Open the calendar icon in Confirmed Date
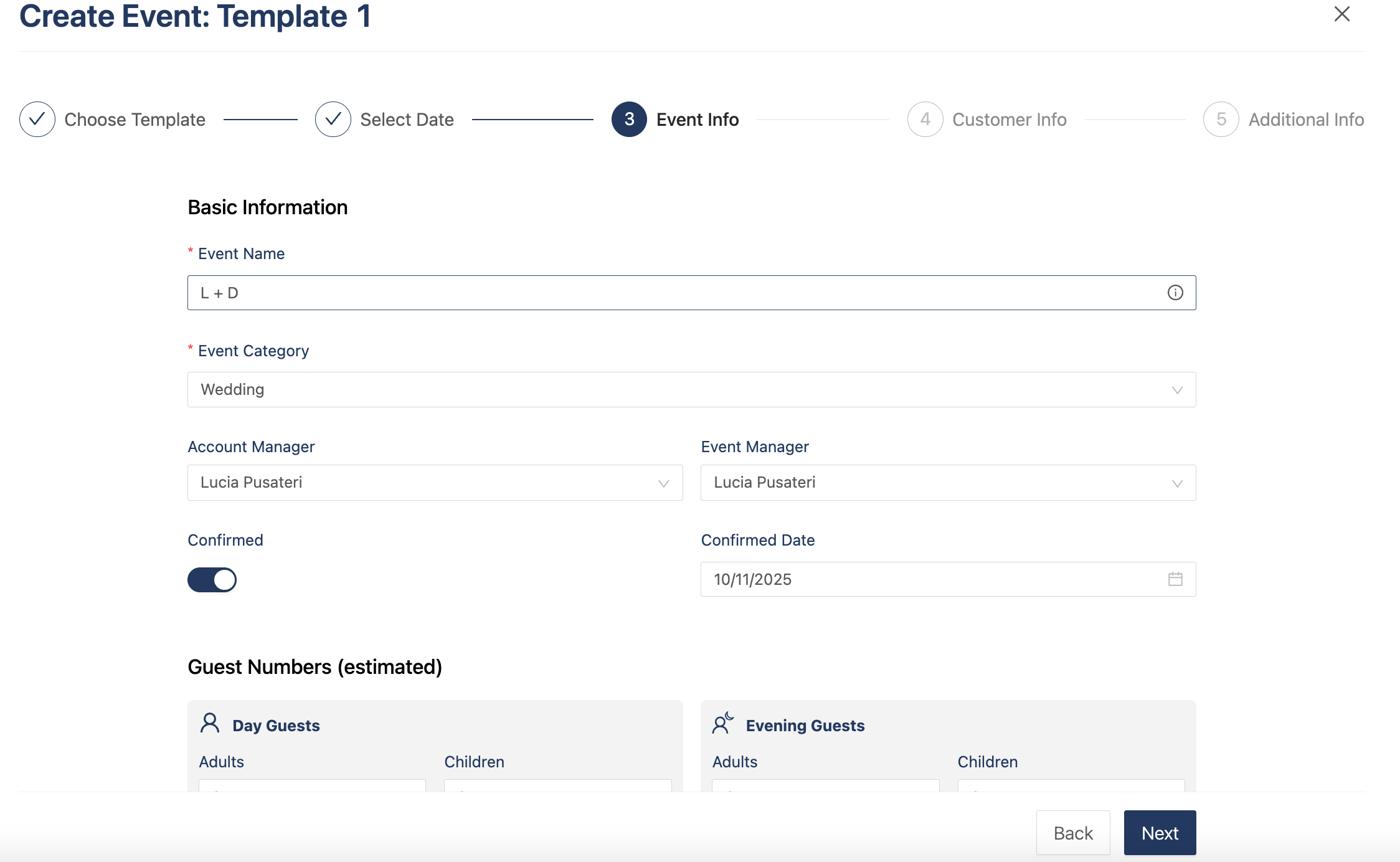This screenshot has height=862, width=1400. click(1175, 579)
